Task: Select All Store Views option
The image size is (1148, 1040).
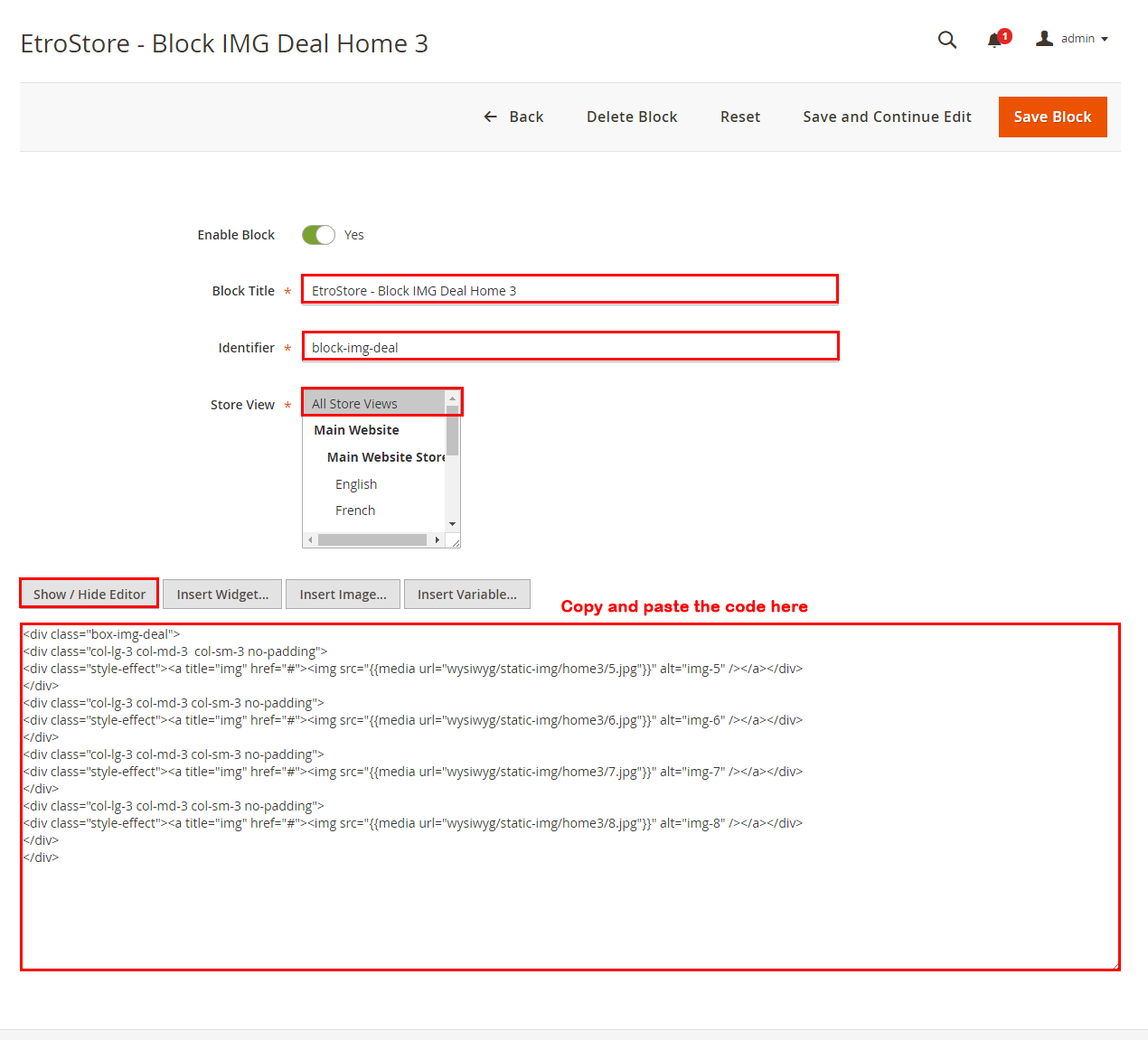Action: tap(373, 404)
